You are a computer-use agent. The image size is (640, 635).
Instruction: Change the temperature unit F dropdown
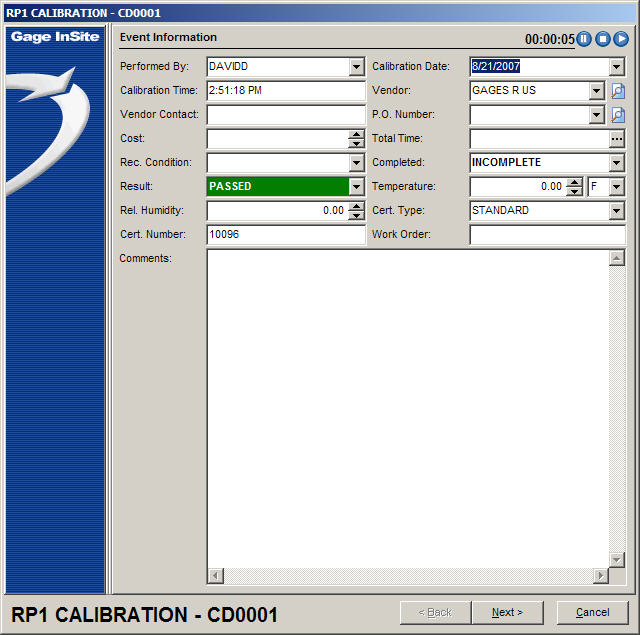click(x=617, y=187)
